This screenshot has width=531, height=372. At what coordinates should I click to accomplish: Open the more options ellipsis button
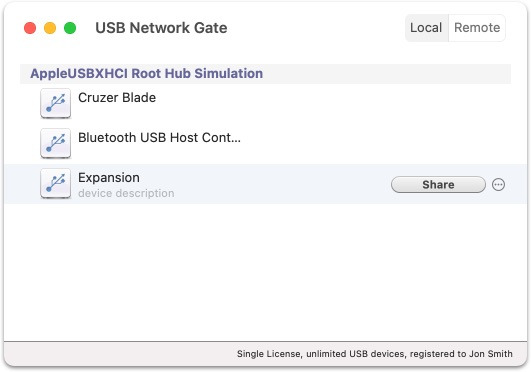tap(498, 185)
